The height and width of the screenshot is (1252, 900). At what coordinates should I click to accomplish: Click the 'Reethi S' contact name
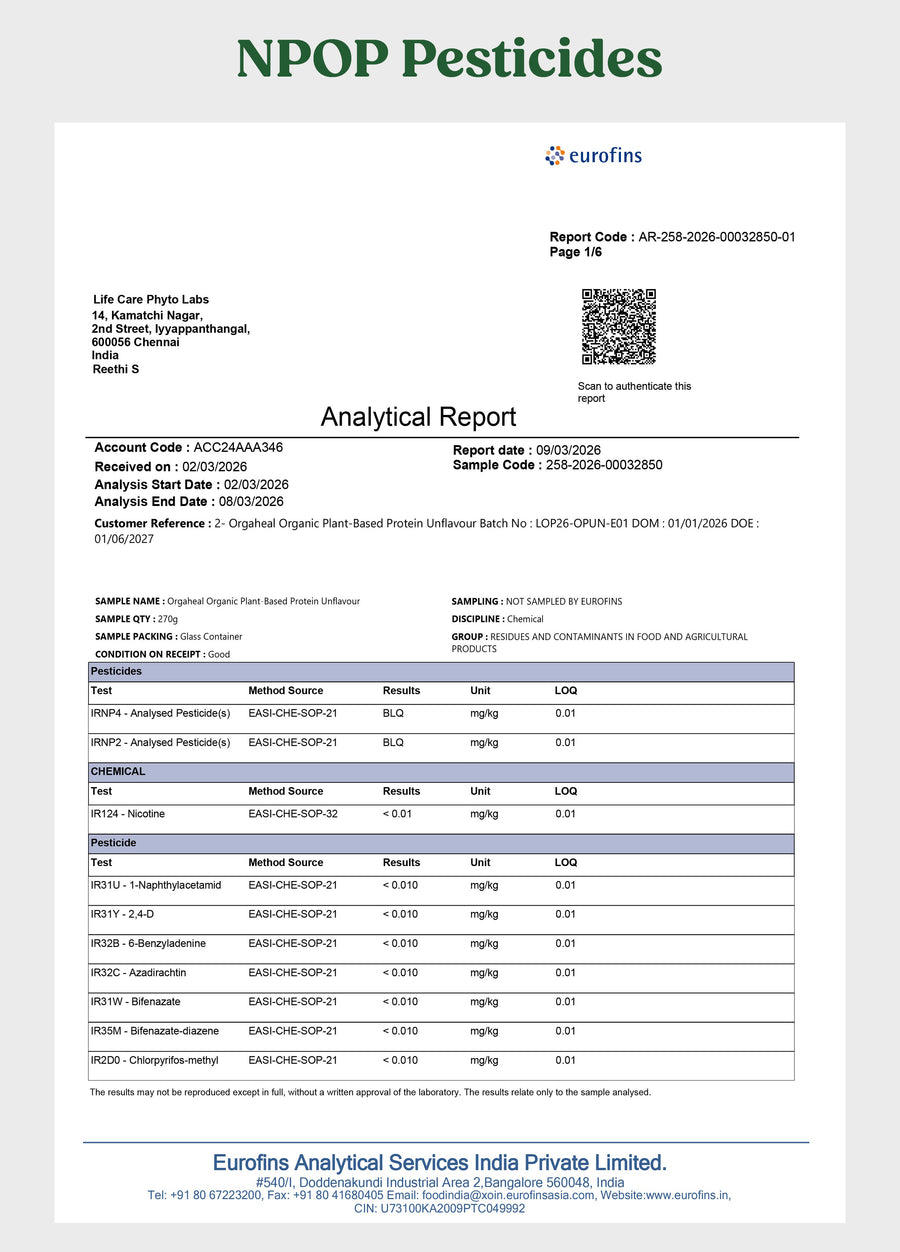click(115, 369)
